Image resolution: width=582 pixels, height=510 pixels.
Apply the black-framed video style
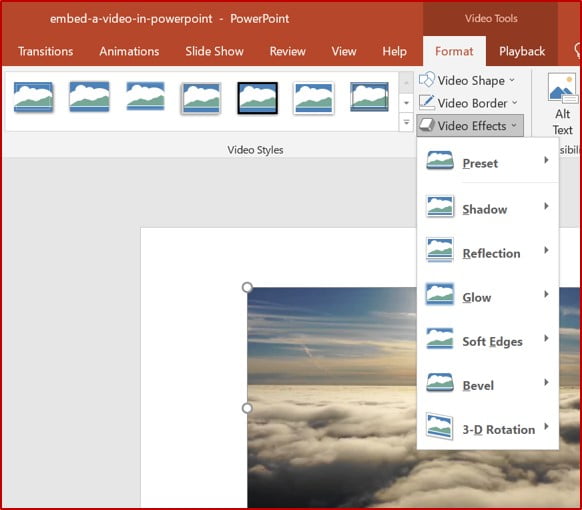[x=258, y=98]
